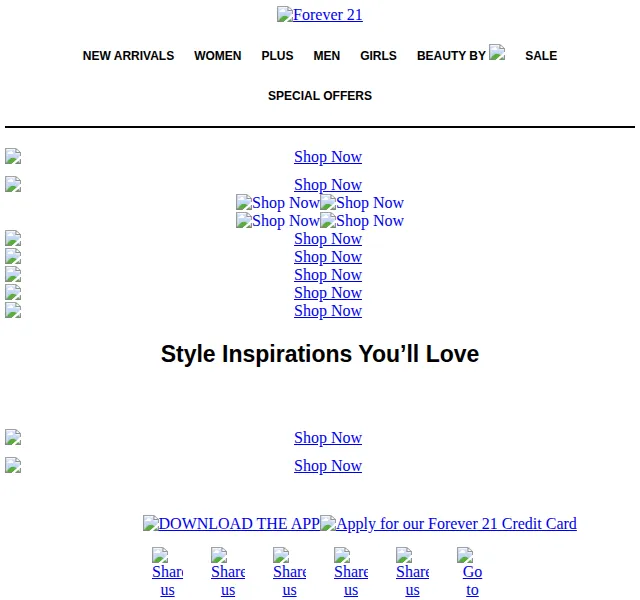640x600 pixels.
Task: Click the Share us icon next to Go to
Action: [412, 573]
